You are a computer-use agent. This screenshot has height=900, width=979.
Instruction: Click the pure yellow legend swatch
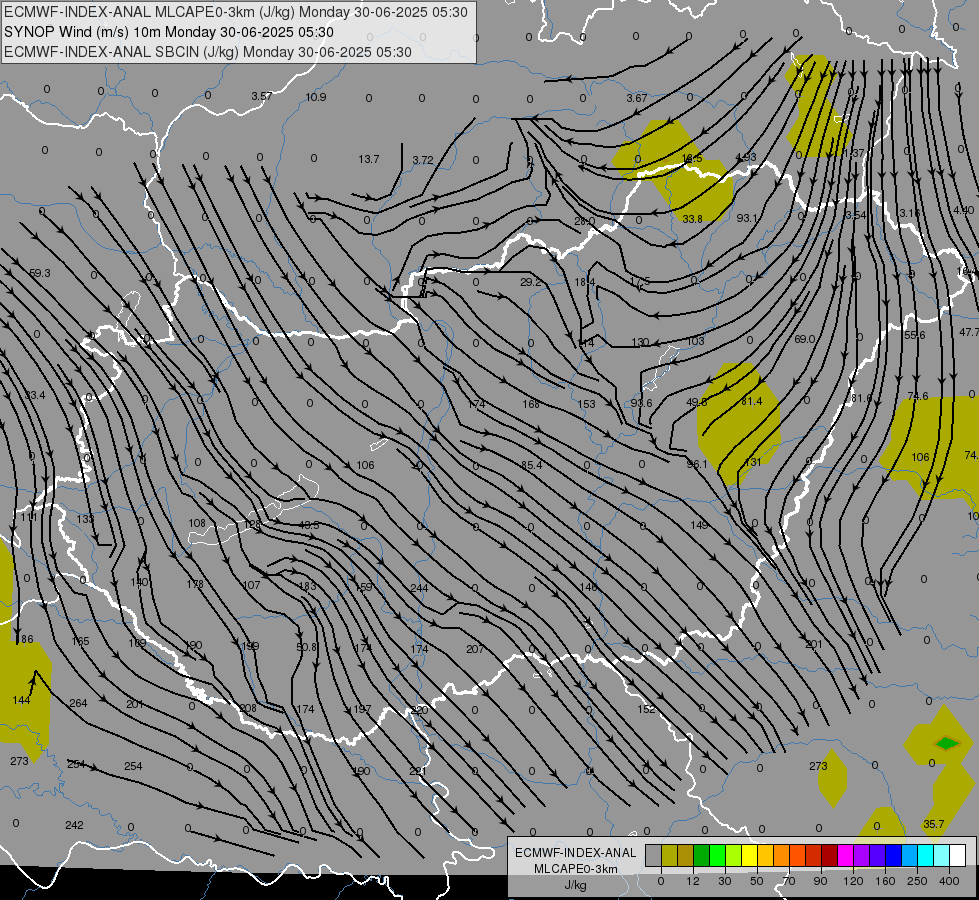pyautogui.click(x=749, y=856)
